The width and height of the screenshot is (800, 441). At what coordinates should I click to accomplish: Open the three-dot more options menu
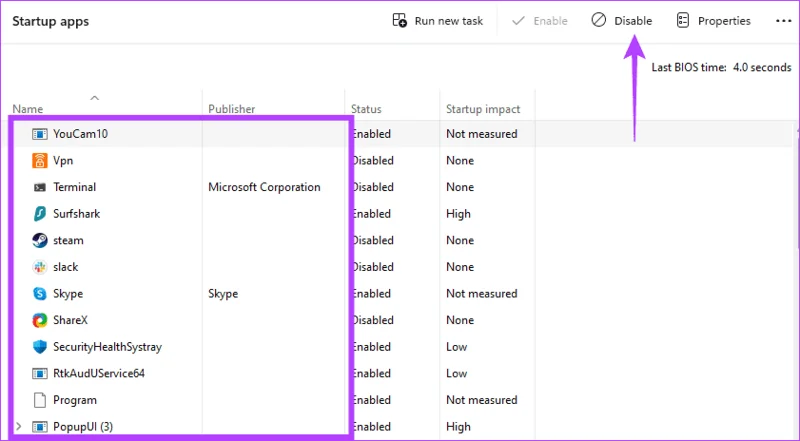tap(784, 21)
